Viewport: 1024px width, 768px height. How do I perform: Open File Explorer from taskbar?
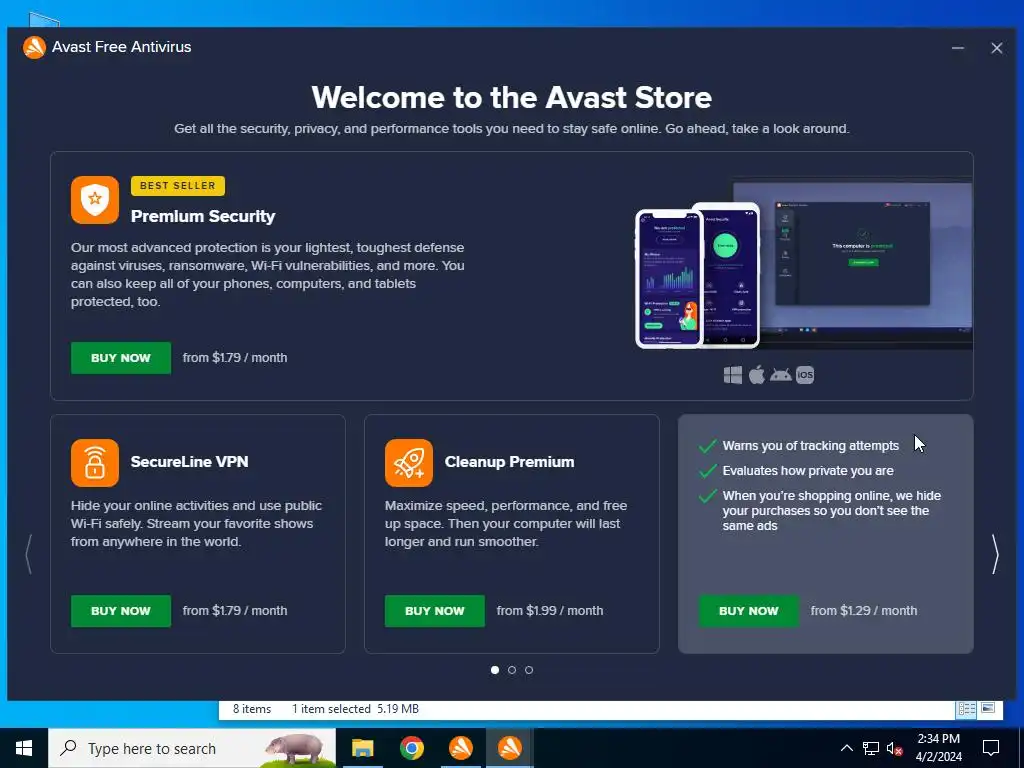click(362, 748)
